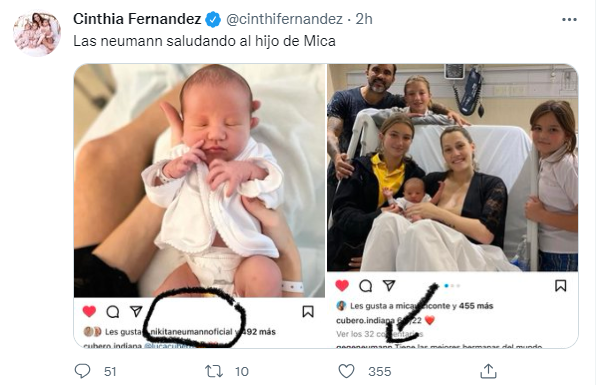Viewport: 609px width, 385px height.
Task: Click comment bubble under family photo
Action: [365, 286]
